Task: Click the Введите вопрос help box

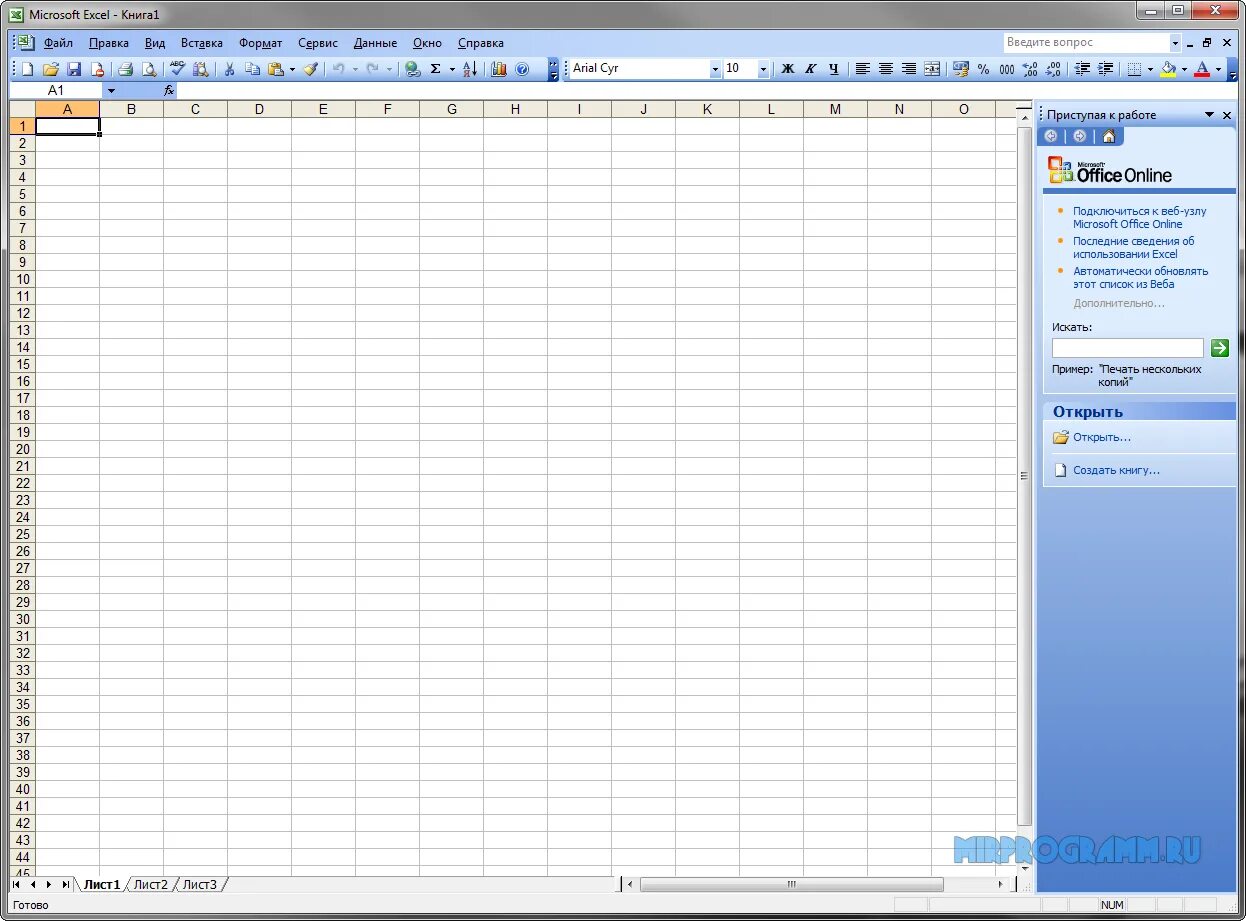Action: [1086, 43]
